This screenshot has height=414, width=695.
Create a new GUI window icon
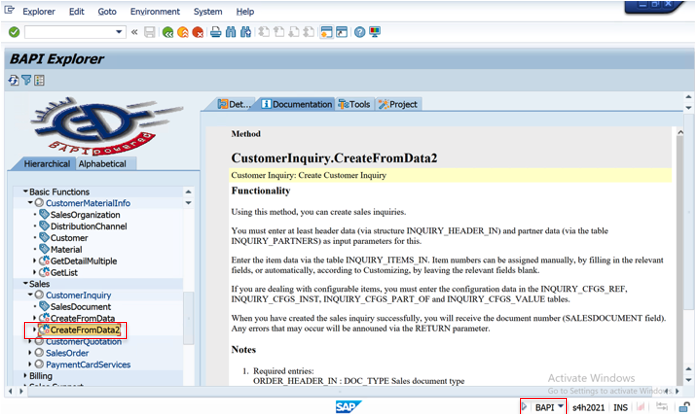tap(327, 32)
